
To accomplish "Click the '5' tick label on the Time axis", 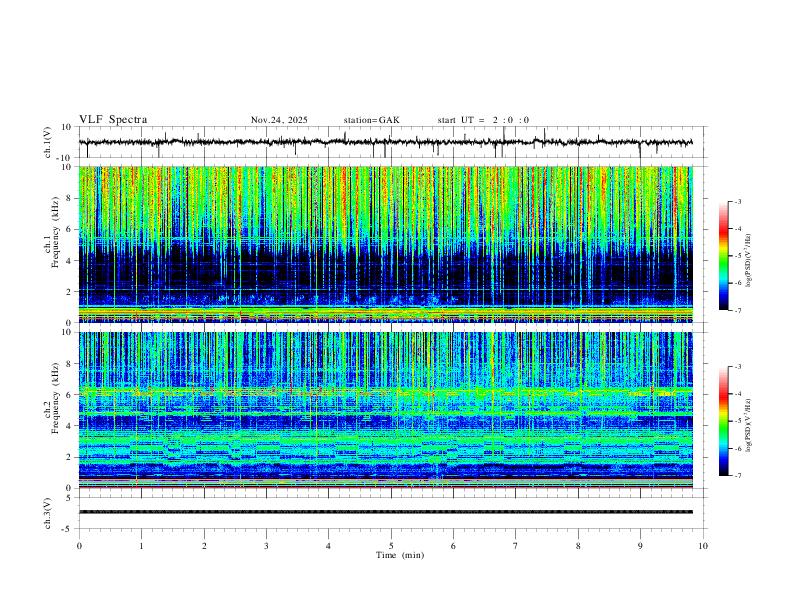I will click(x=391, y=546).
